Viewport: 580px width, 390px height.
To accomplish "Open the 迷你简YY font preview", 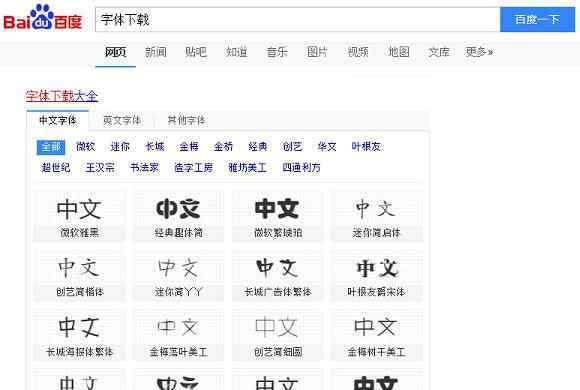I will click(178, 275).
